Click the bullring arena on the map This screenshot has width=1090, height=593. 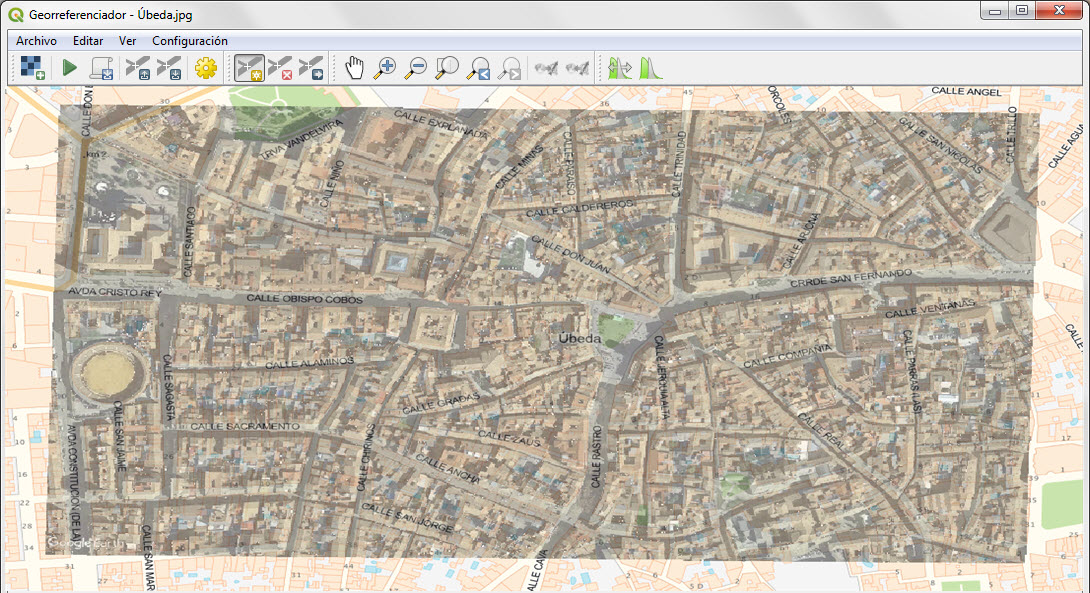(x=108, y=374)
